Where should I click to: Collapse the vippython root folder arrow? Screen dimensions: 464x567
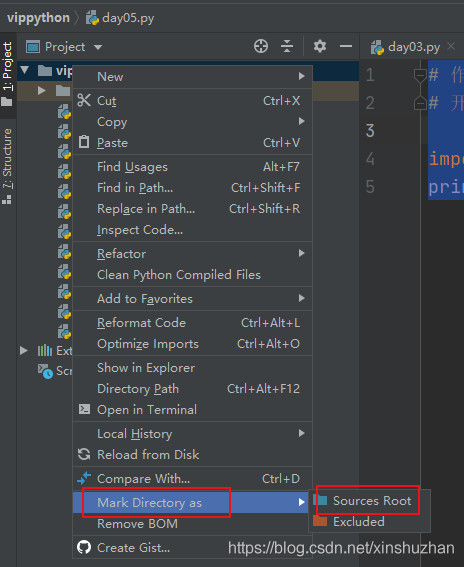coord(25,70)
